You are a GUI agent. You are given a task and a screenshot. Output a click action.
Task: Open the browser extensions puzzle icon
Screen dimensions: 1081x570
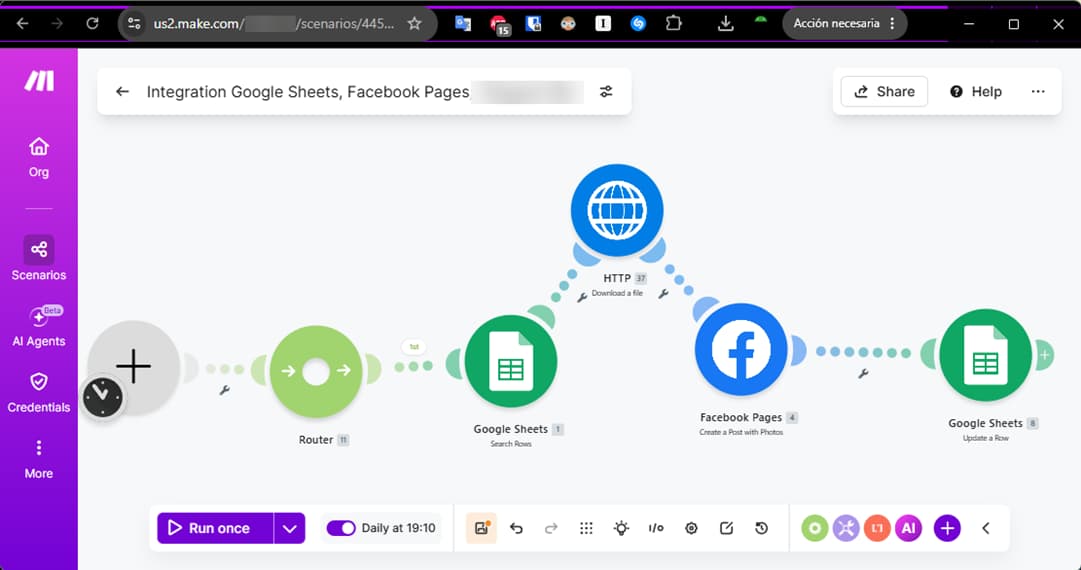tap(673, 23)
